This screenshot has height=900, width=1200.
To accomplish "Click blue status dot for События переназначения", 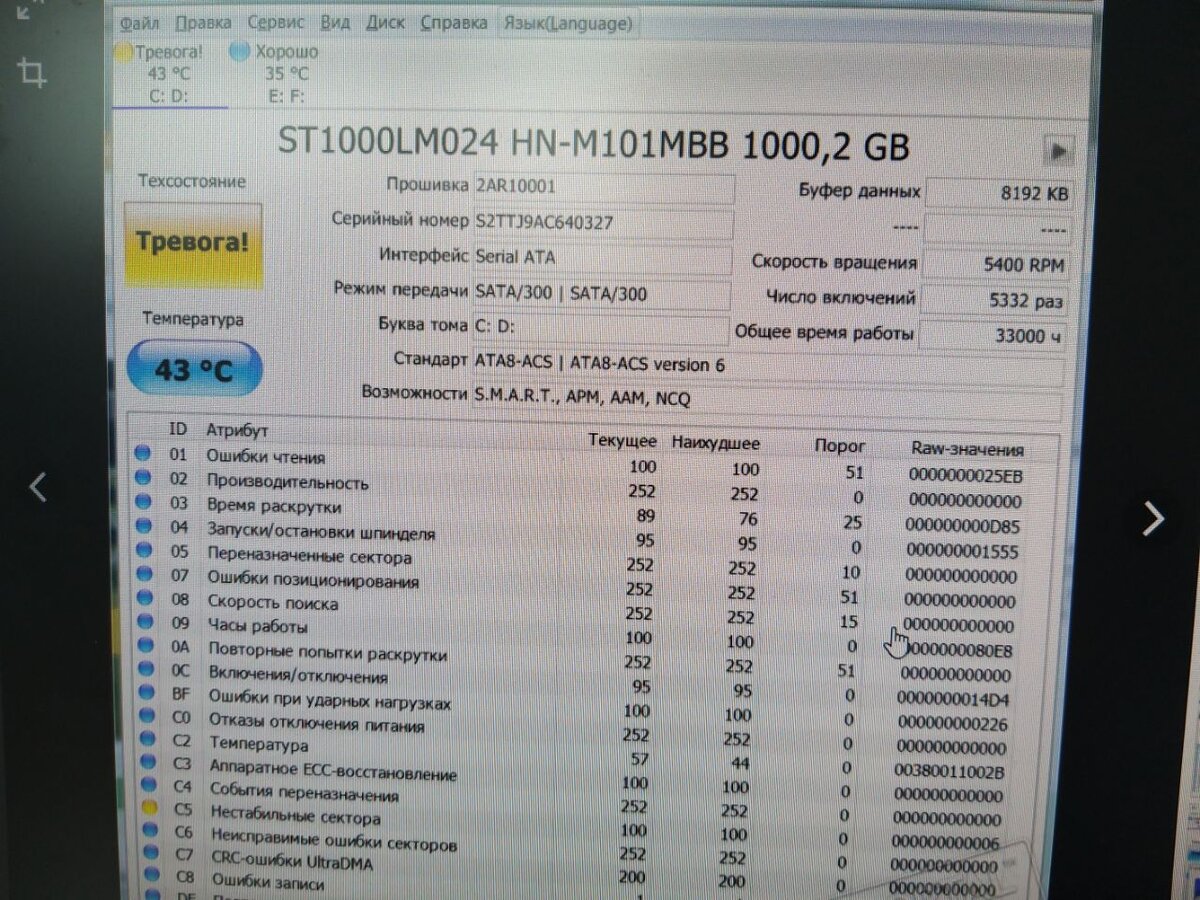I will tap(150, 785).
